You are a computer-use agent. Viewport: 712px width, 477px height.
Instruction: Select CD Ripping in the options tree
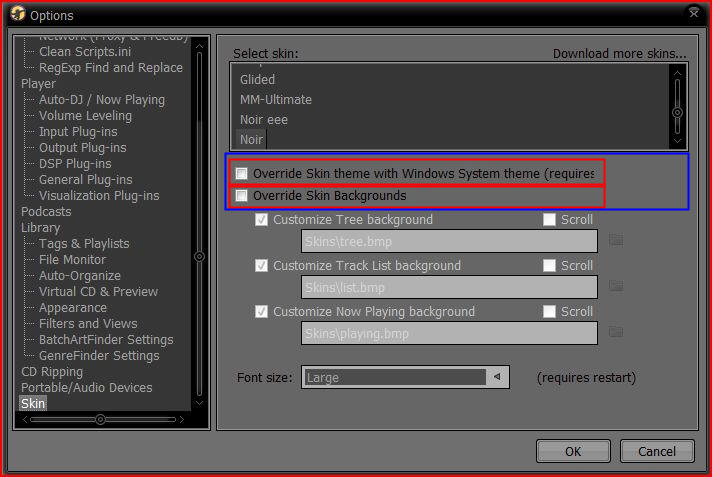click(x=52, y=372)
